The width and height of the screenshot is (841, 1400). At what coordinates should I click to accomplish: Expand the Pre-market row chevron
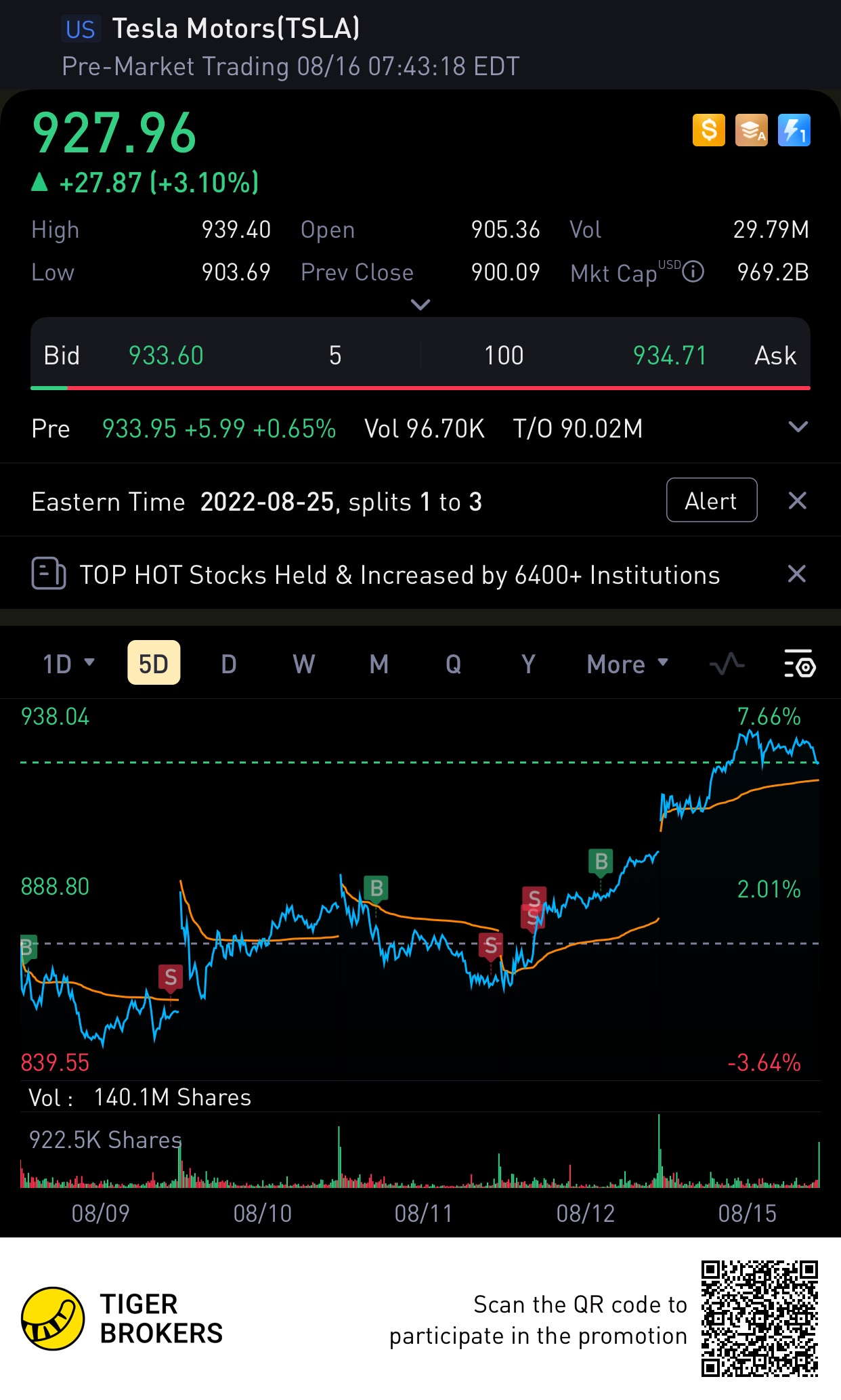798,427
